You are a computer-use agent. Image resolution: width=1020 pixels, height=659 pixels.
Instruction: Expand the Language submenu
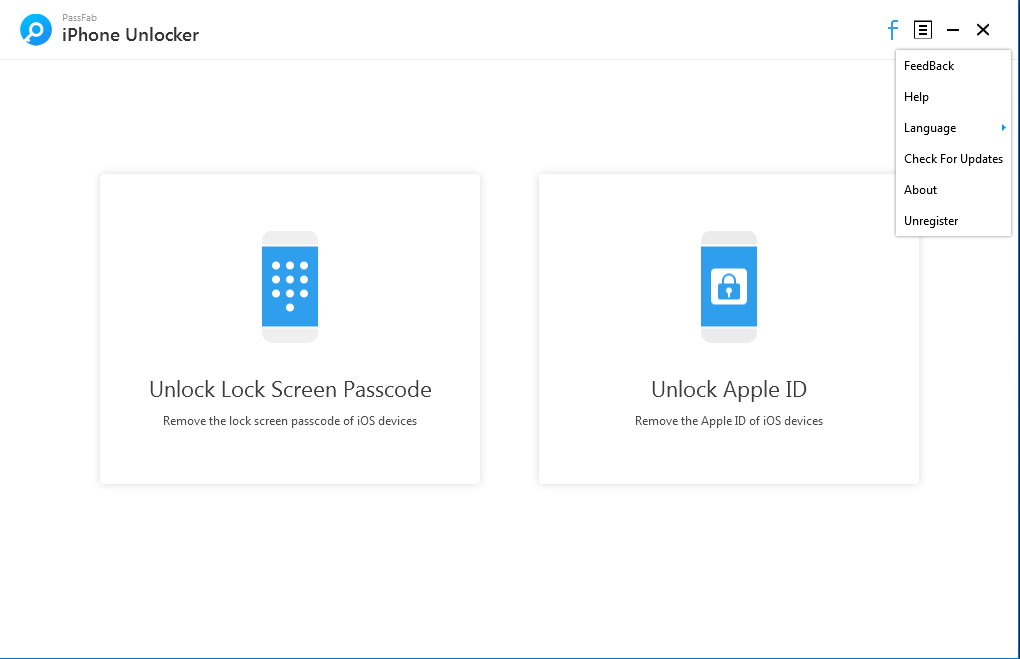coord(953,128)
